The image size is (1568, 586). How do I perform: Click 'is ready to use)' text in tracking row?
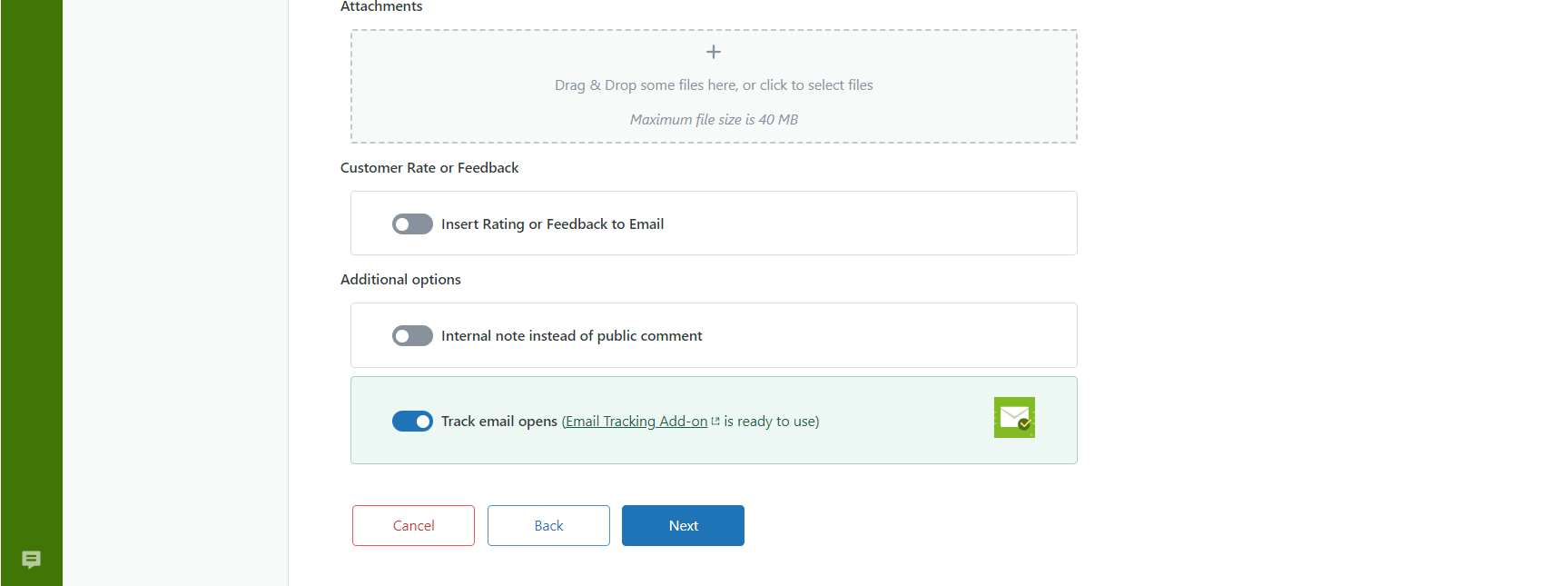pyautogui.click(x=772, y=422)
